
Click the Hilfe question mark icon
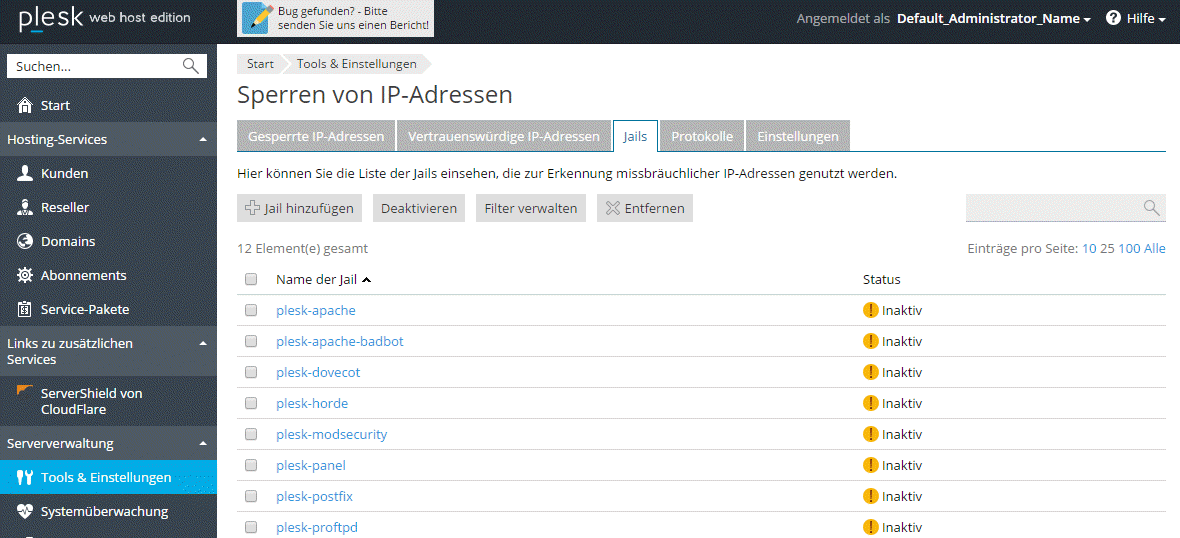click(x=1114, y=19)
